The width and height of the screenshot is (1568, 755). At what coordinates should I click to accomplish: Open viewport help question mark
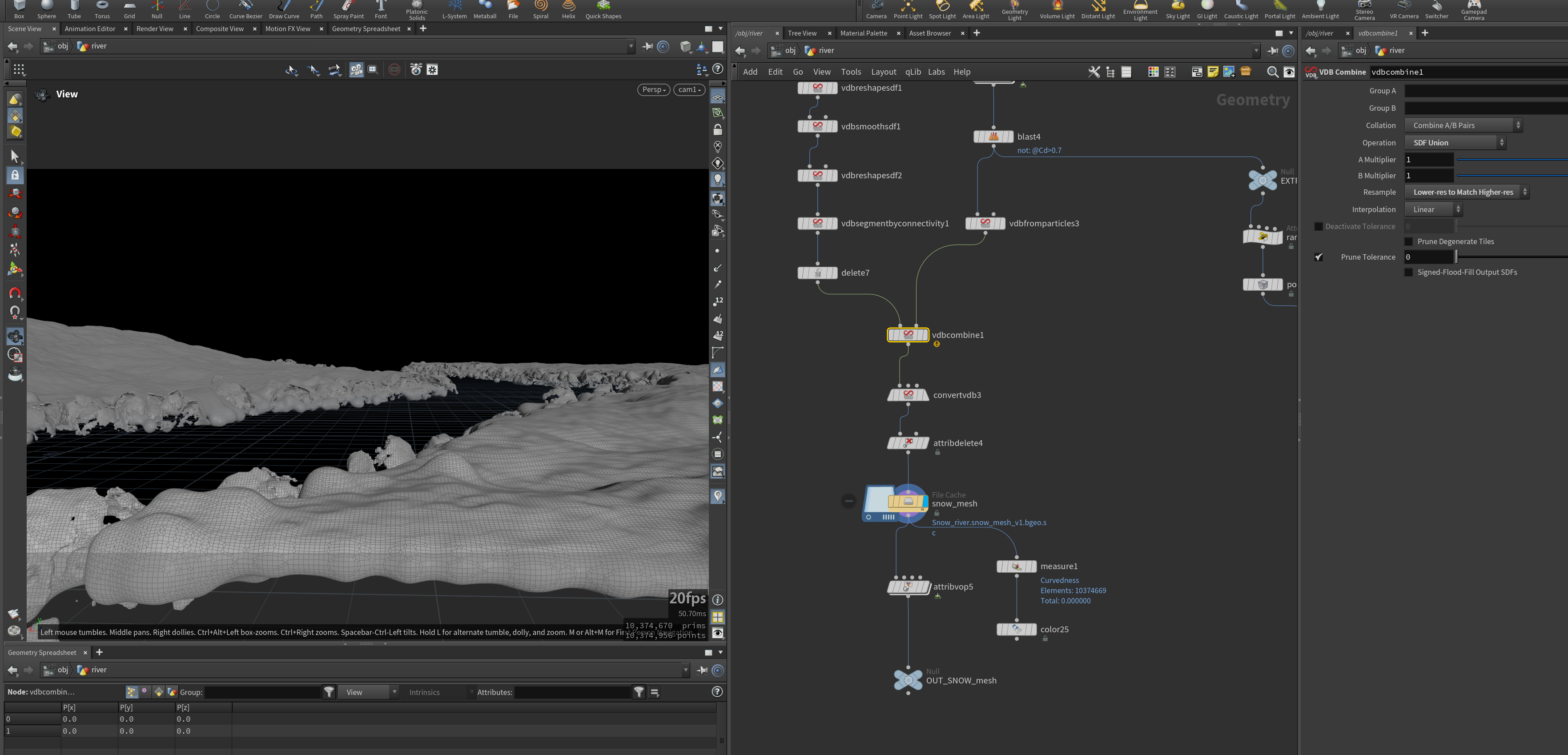tap(718, 69)
